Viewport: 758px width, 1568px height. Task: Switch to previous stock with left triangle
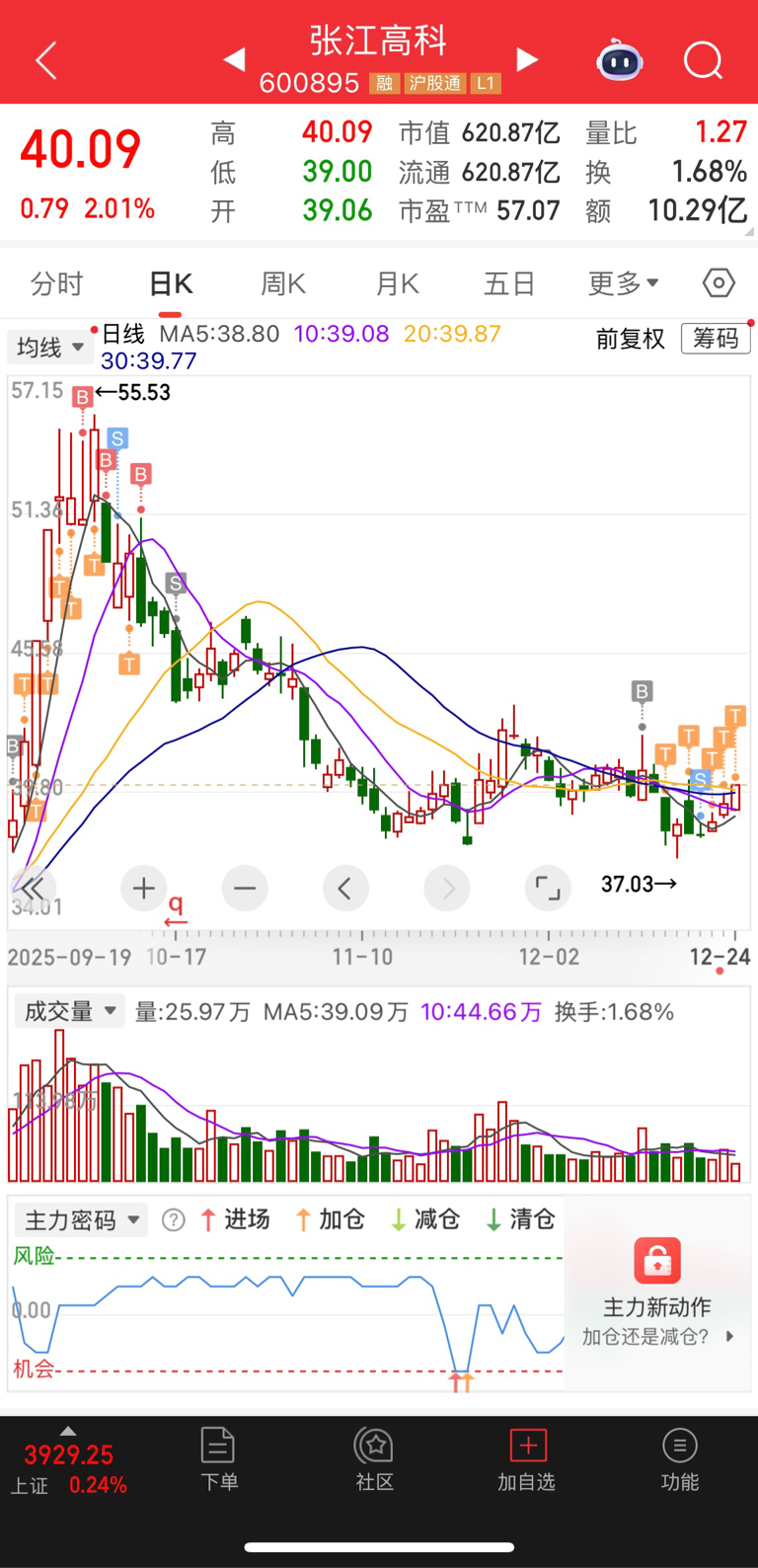tap(234, 60)
